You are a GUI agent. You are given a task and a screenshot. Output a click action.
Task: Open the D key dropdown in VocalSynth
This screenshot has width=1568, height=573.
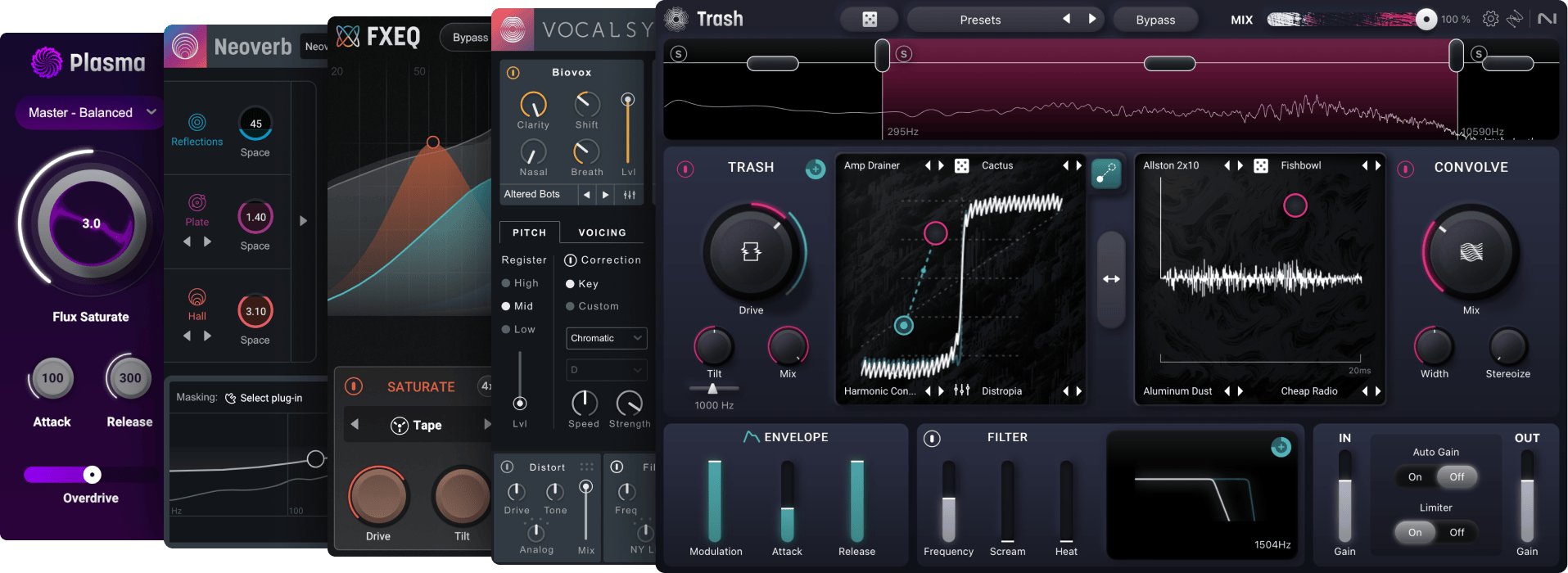(606, 370)
